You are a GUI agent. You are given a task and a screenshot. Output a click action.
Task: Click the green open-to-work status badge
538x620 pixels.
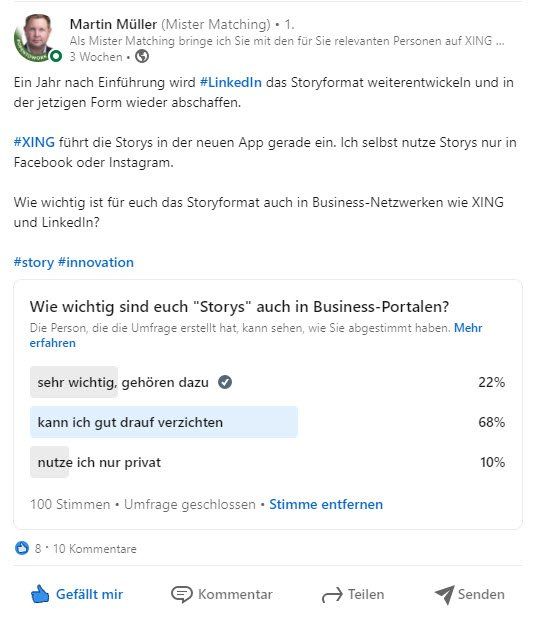57,56
